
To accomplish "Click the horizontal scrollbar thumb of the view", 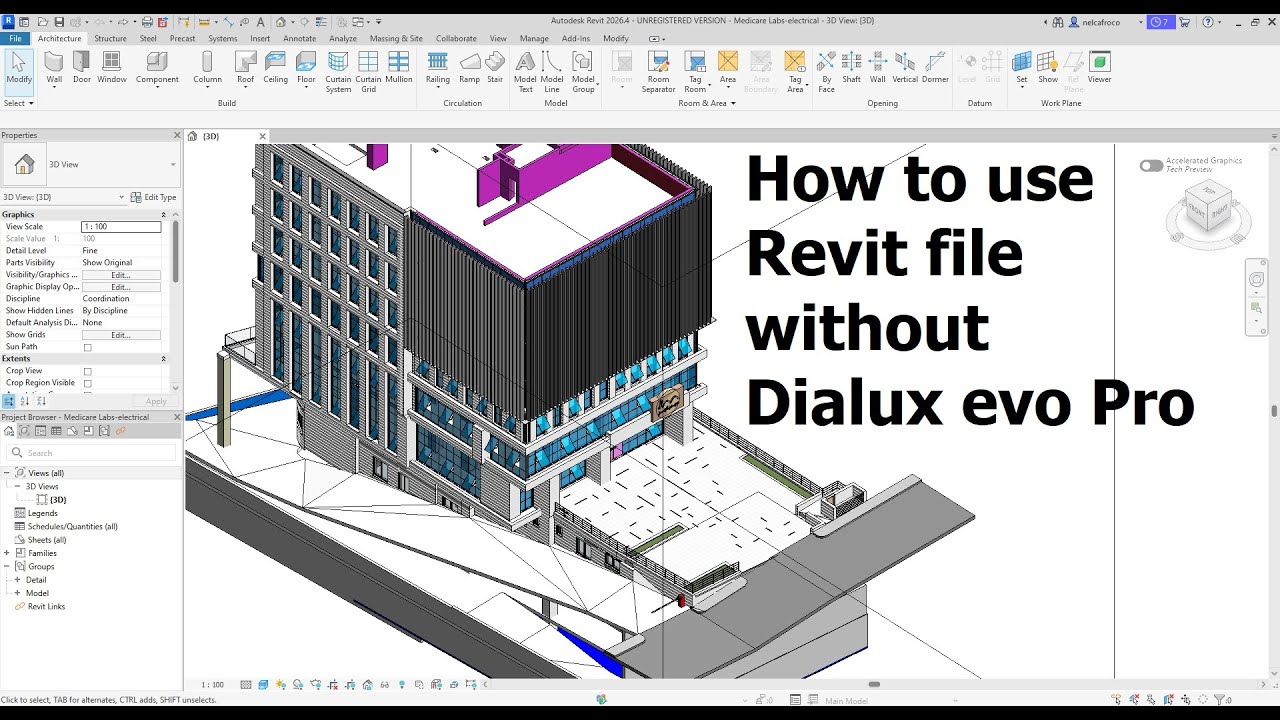I will point(874,684).
